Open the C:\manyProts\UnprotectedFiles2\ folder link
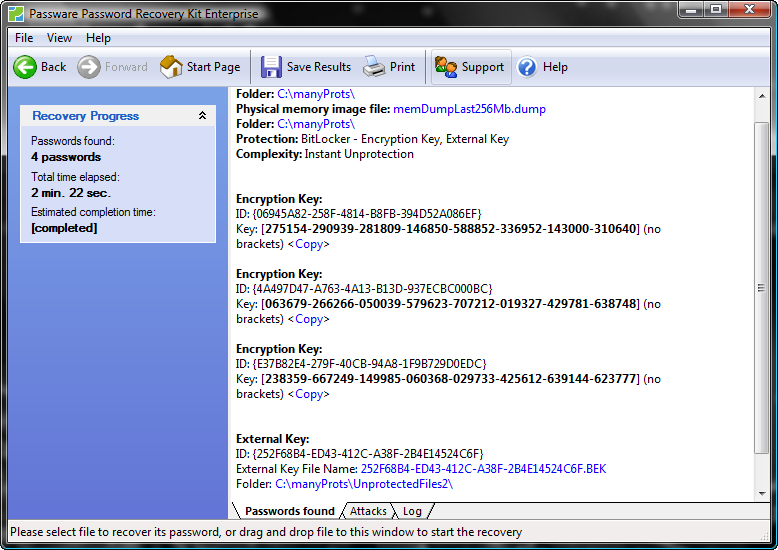The image size is (778, 550). 364,484
